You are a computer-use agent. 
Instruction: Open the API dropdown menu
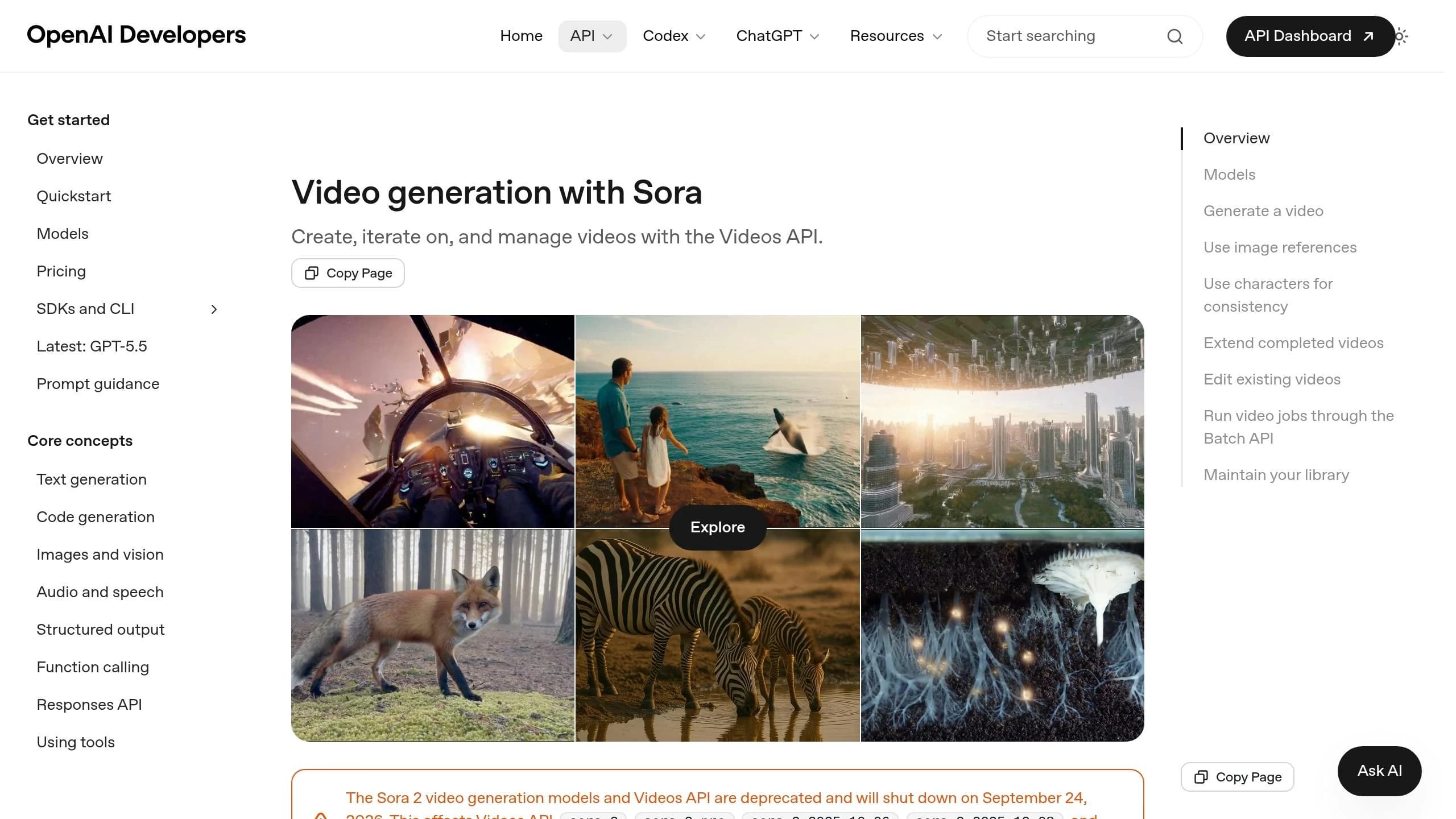(x=592, y=36)
